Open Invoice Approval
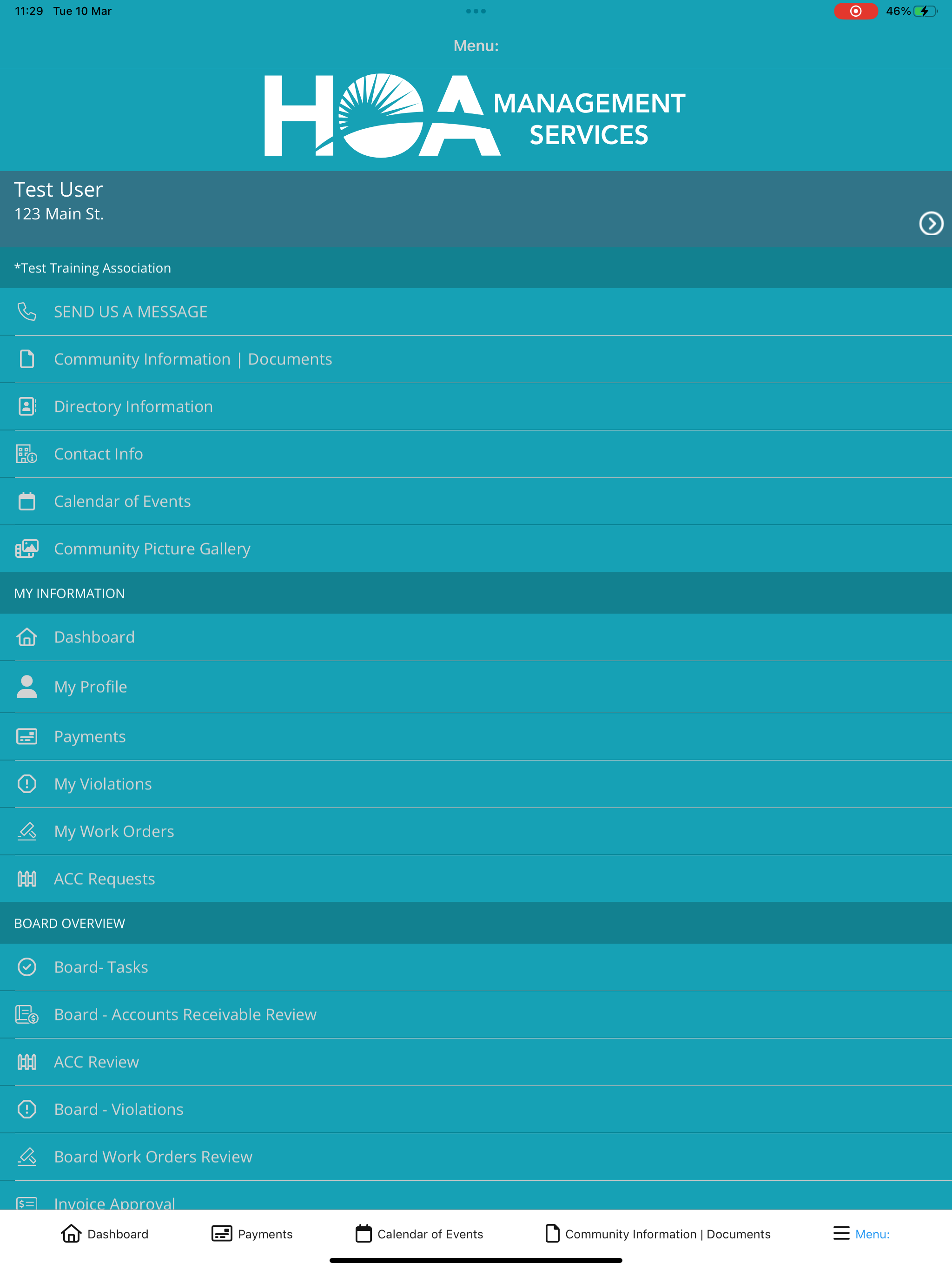 (476, 1195)
